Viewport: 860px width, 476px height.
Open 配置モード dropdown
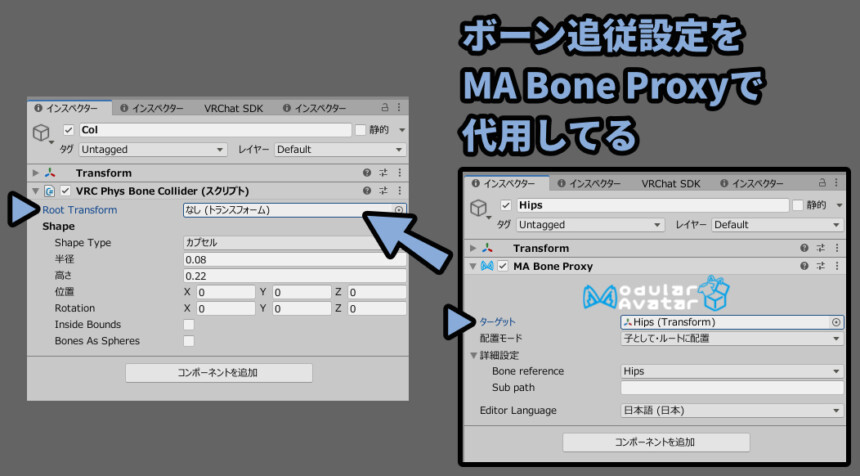732,338
